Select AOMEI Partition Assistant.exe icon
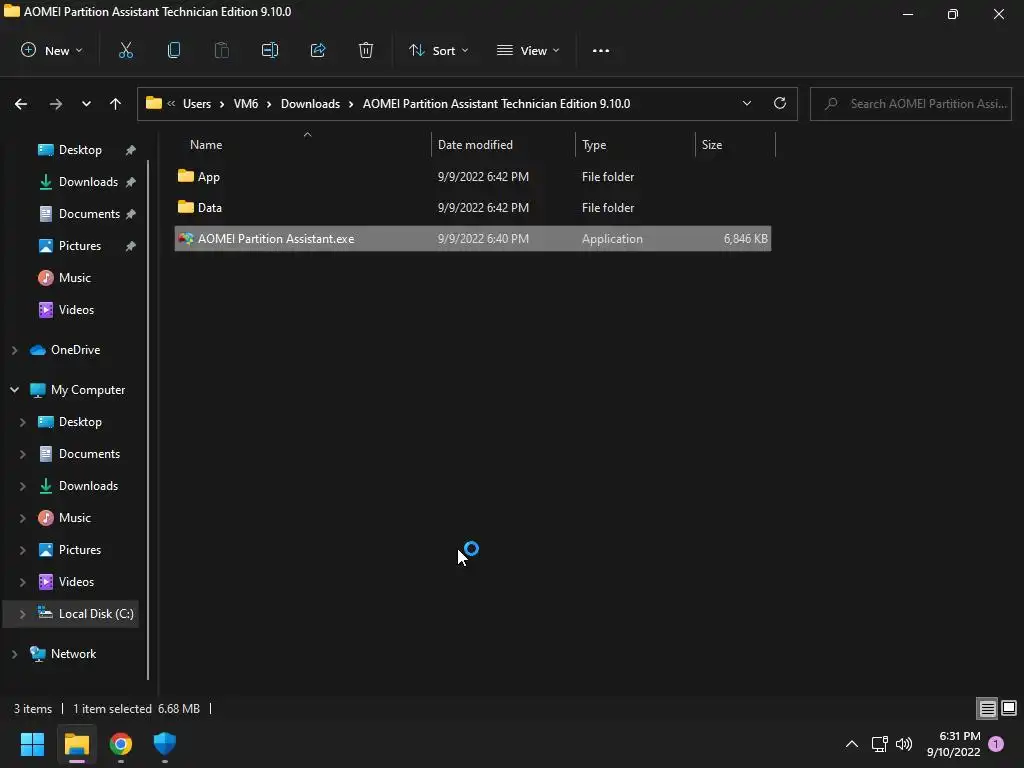This screenshot has width=1024, height=768. tap(185, 238)
